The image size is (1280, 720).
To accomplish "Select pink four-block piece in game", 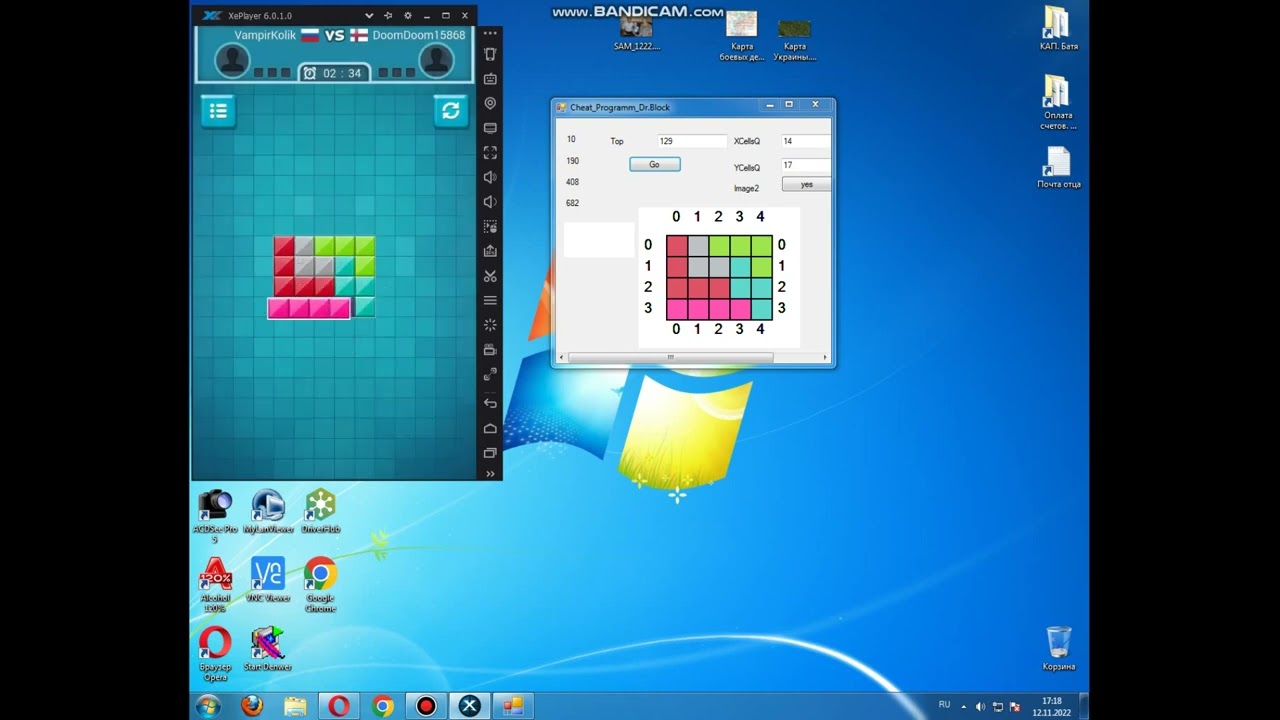I will (x=309, y=308).
